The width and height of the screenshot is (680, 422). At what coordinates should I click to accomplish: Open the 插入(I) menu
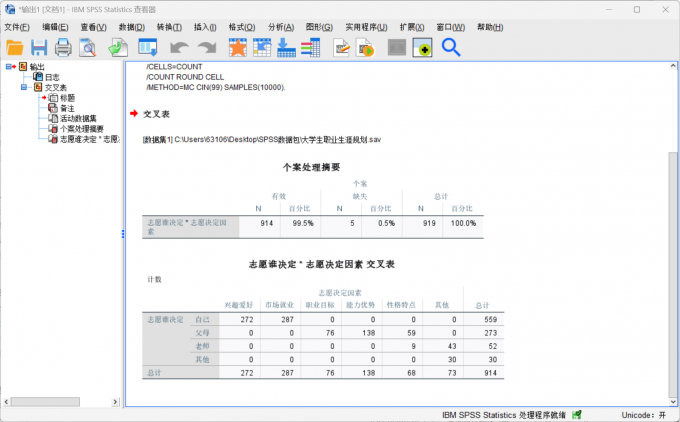[205, 27]
